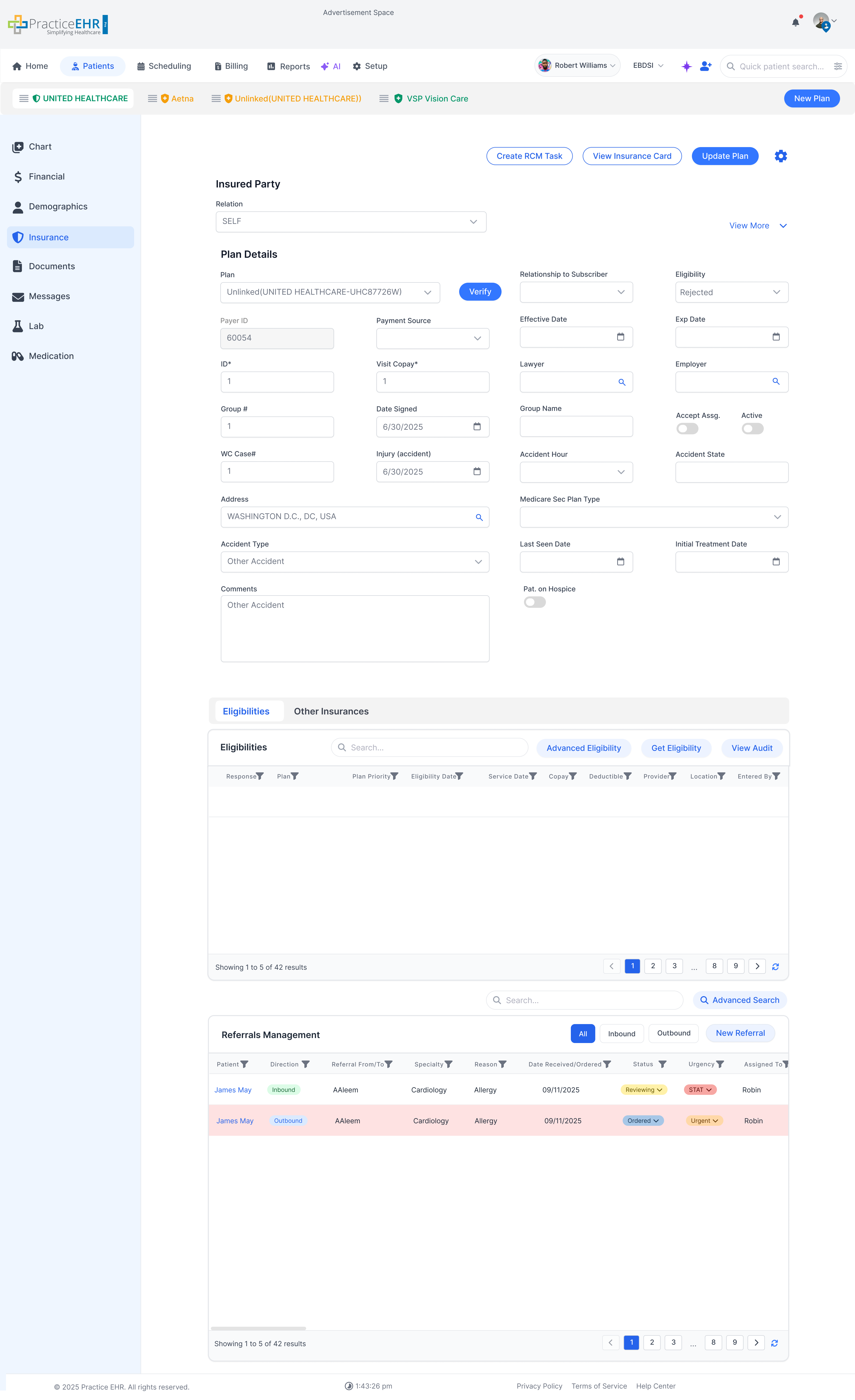This screenshot has width=855, height=1400.
Task: Open Date Signed calendar picker
Action: (477, 427)
